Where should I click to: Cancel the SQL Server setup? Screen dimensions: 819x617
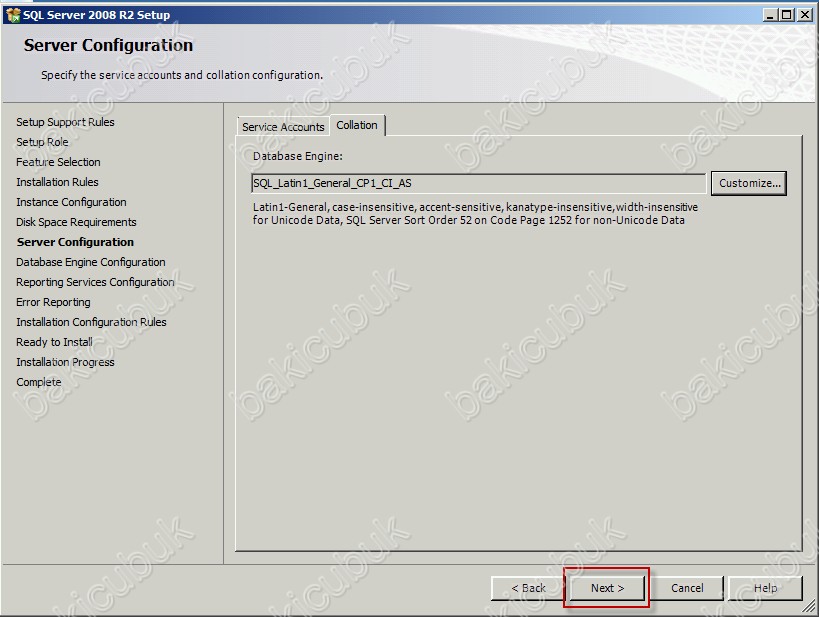coord(687,588)
